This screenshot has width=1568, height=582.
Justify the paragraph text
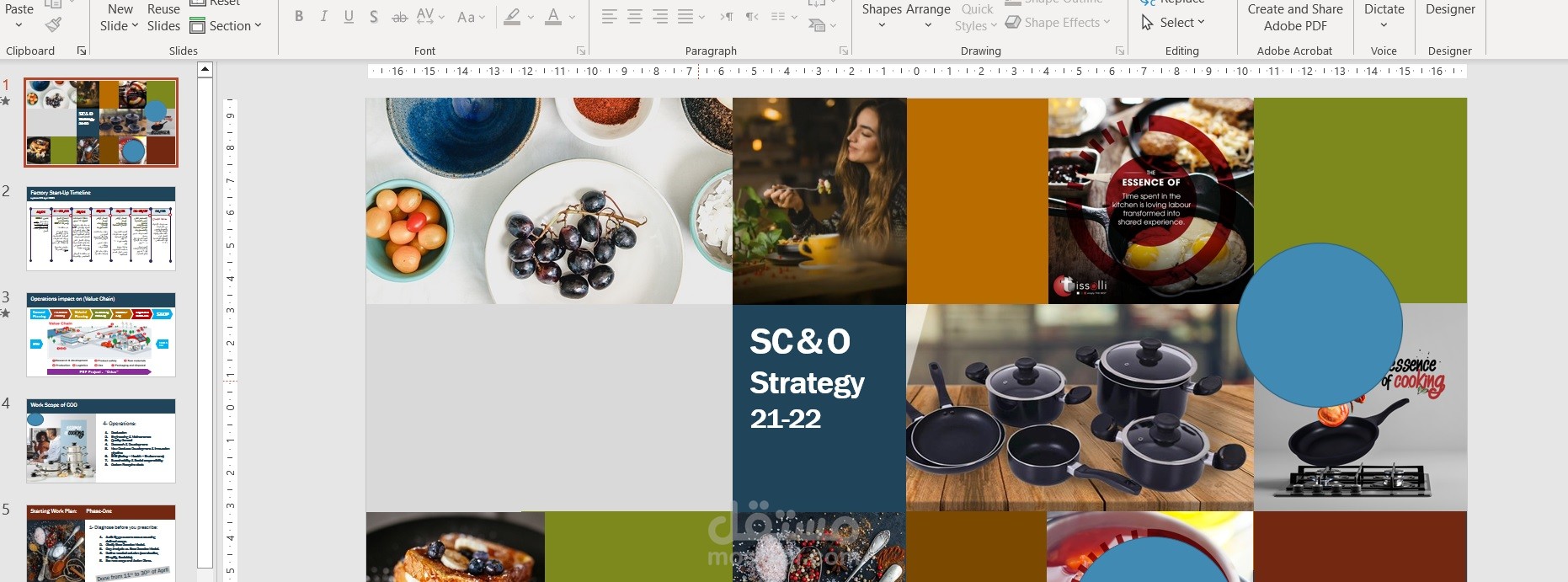tap(685, 16)
